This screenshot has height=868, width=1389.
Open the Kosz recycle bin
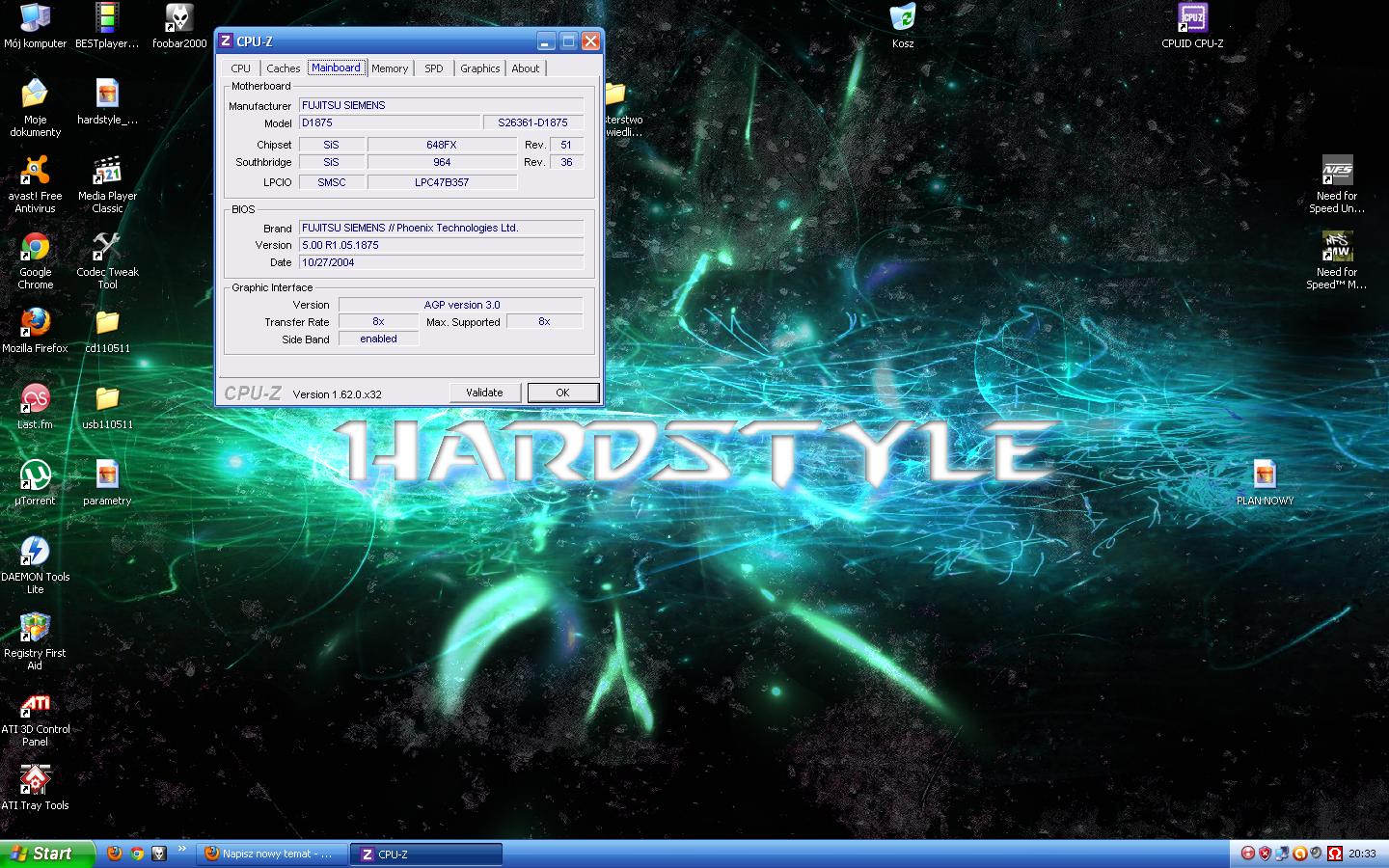(x=902, y=19)
